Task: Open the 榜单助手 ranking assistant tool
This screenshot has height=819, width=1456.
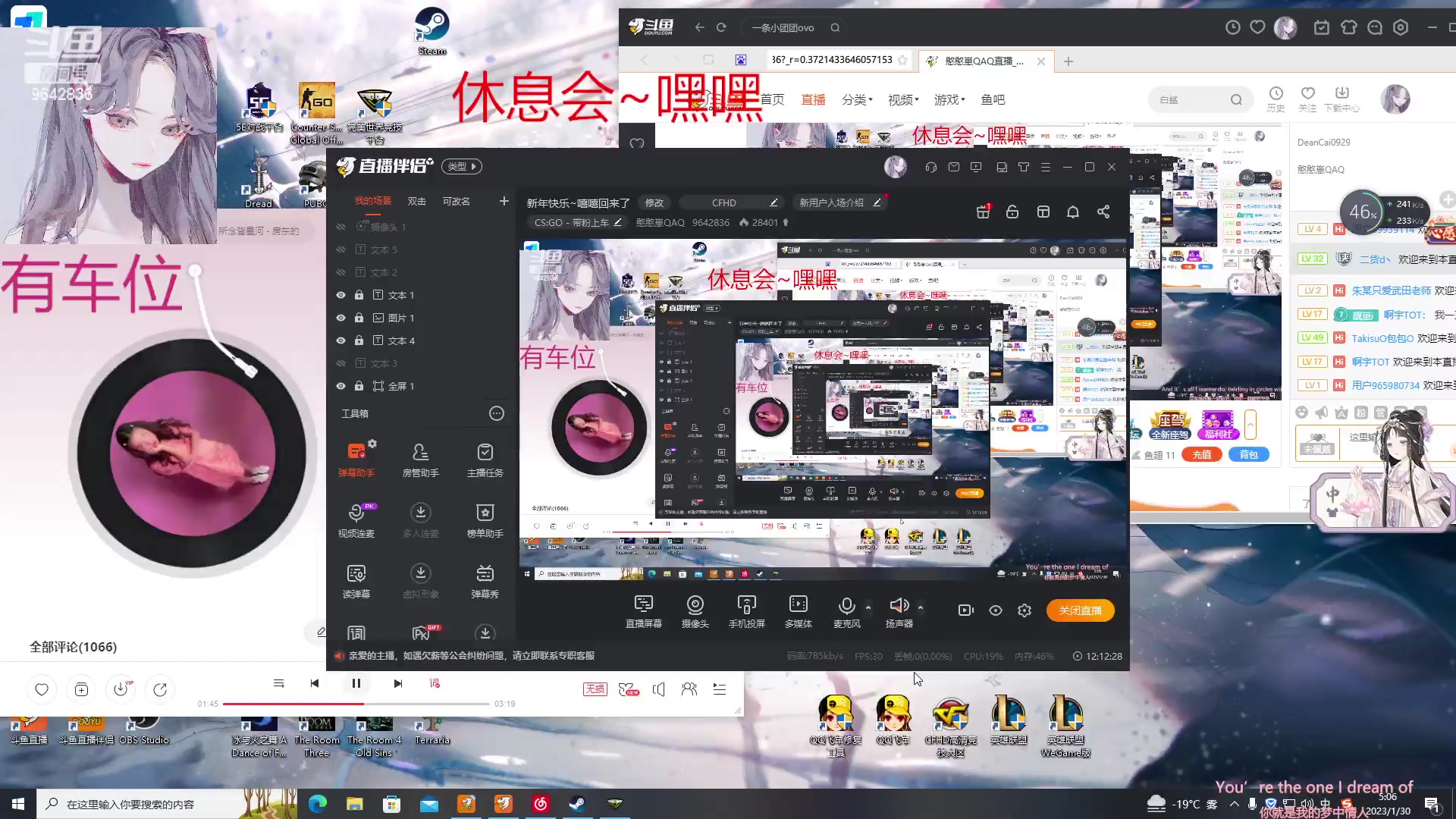Action: pos(485,519)
